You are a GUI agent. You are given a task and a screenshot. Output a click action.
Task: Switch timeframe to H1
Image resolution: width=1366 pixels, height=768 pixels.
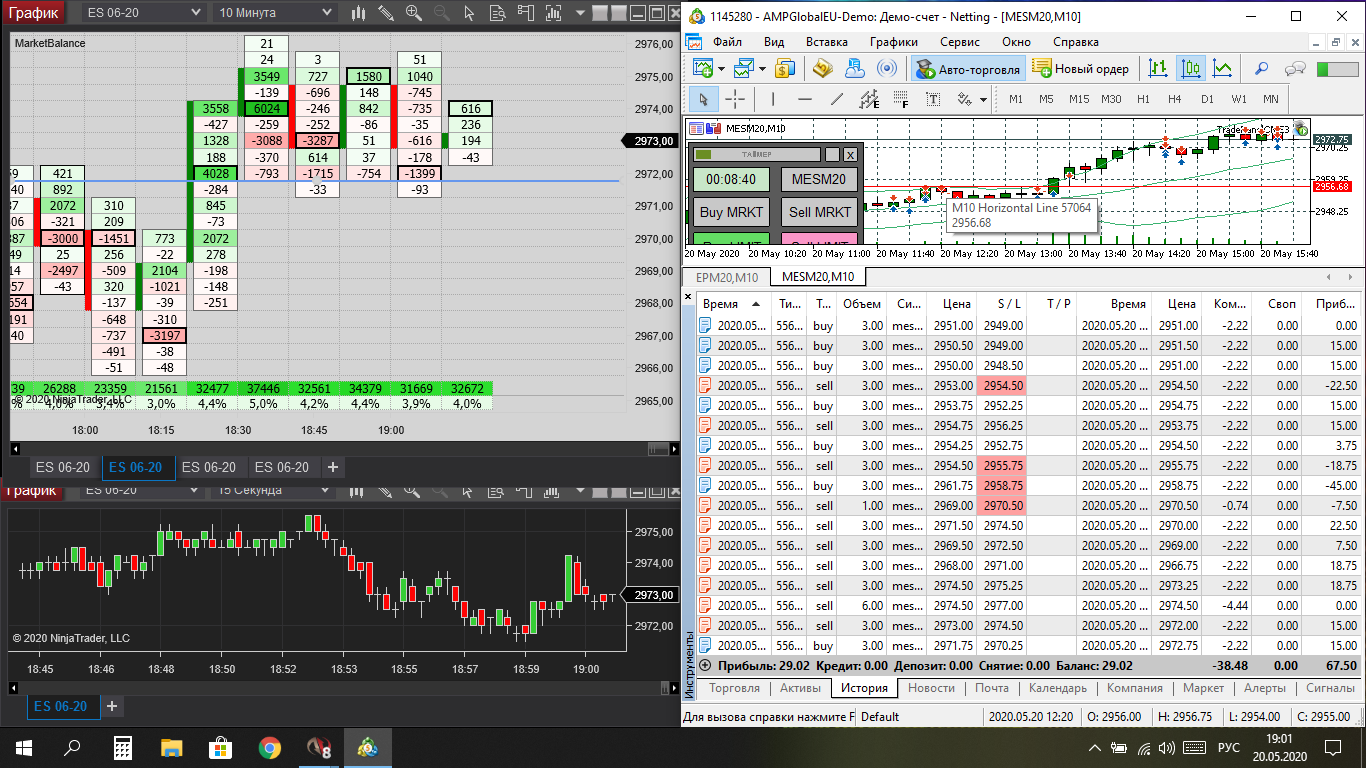pos(1144,99)
